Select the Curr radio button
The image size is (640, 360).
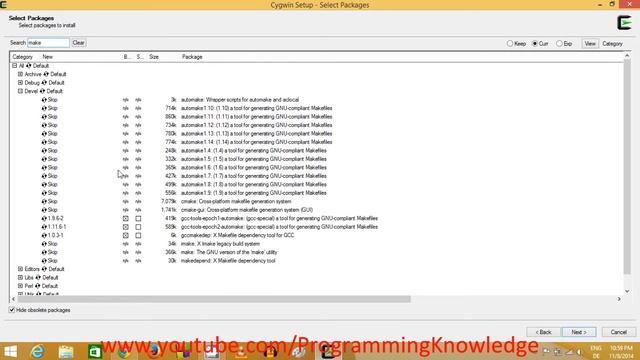coord(535,43)
